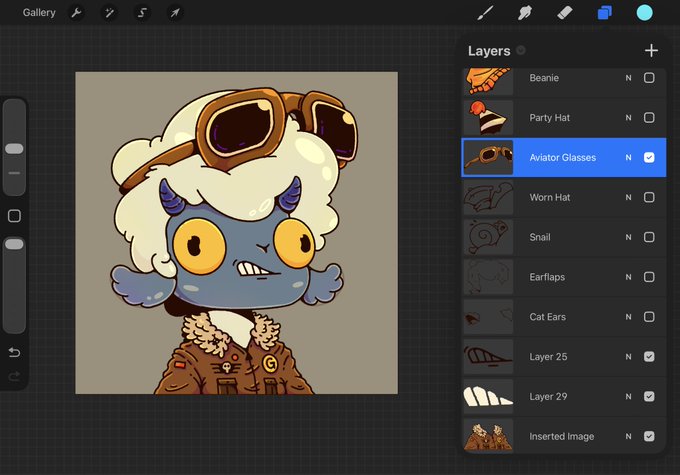Screen dimensions: 680x475
Task: Show the Worn Hat layer
Action: click(649, 197)
